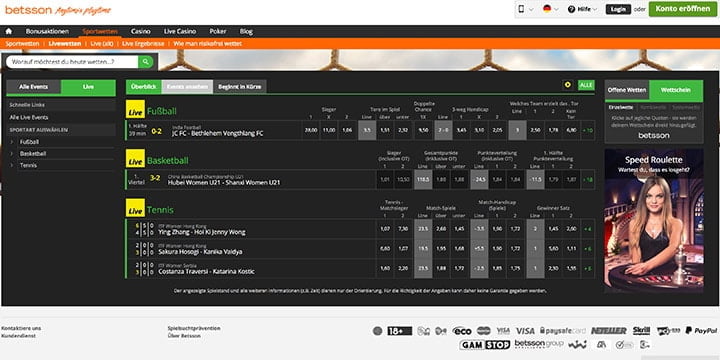The width and height of the screenshot is (720, 360).
Task: Open the Blog menu item
Action: (x=246, y=31)
